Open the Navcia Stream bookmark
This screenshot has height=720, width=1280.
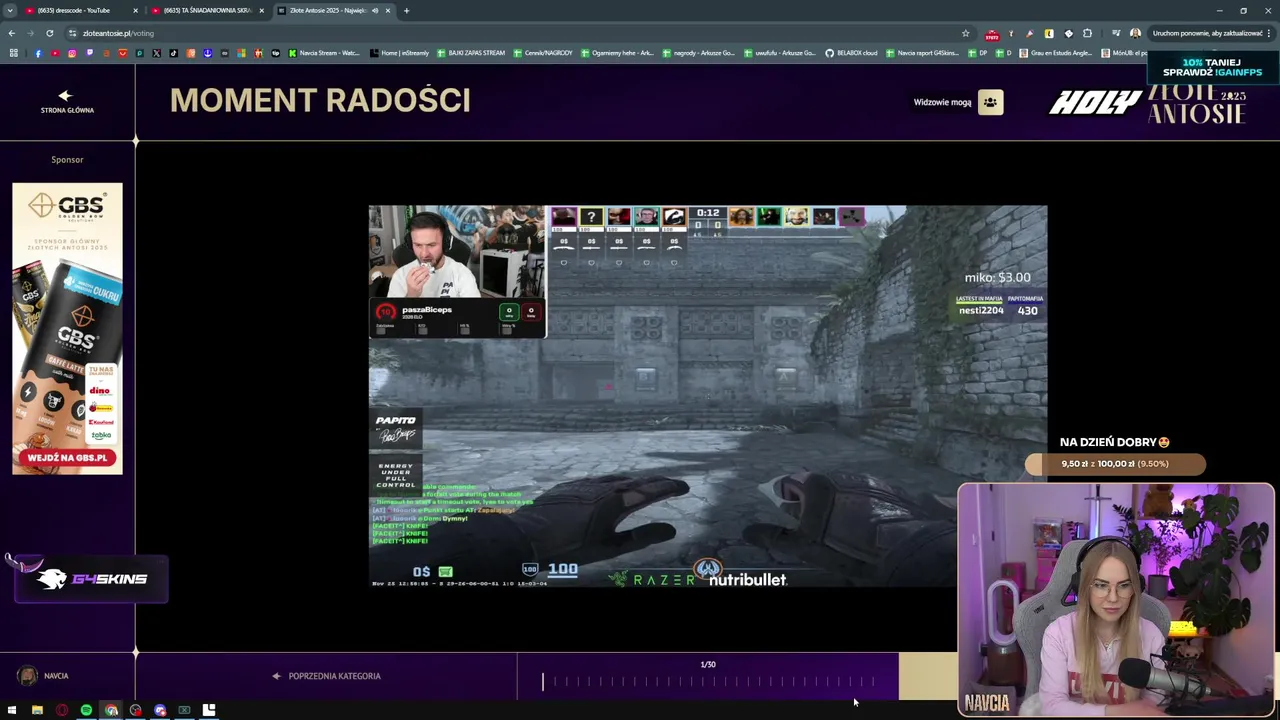coord(324,53)
